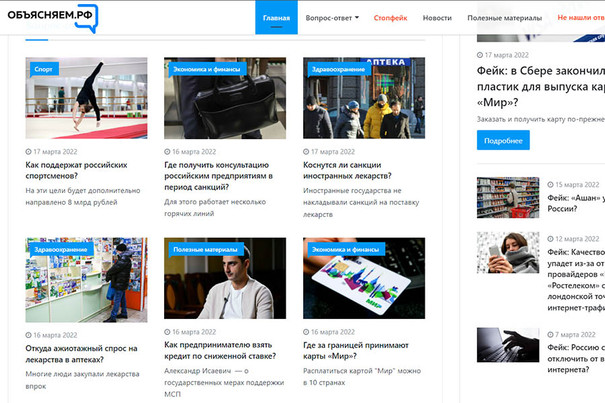The width and height of the screenshot is (605, 403).
Task: Click text 'На эти цели будет дополнительно направлено 8 млрд рублей'
Action: [83, 196]
